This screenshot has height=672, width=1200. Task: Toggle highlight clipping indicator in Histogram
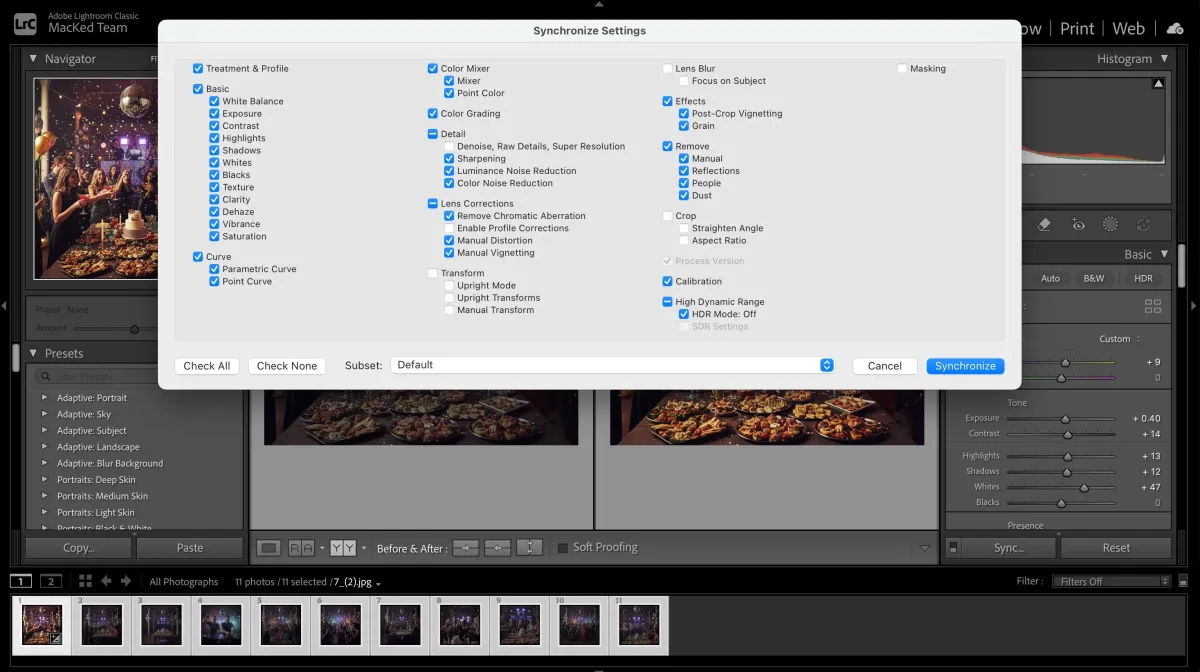1158,84
